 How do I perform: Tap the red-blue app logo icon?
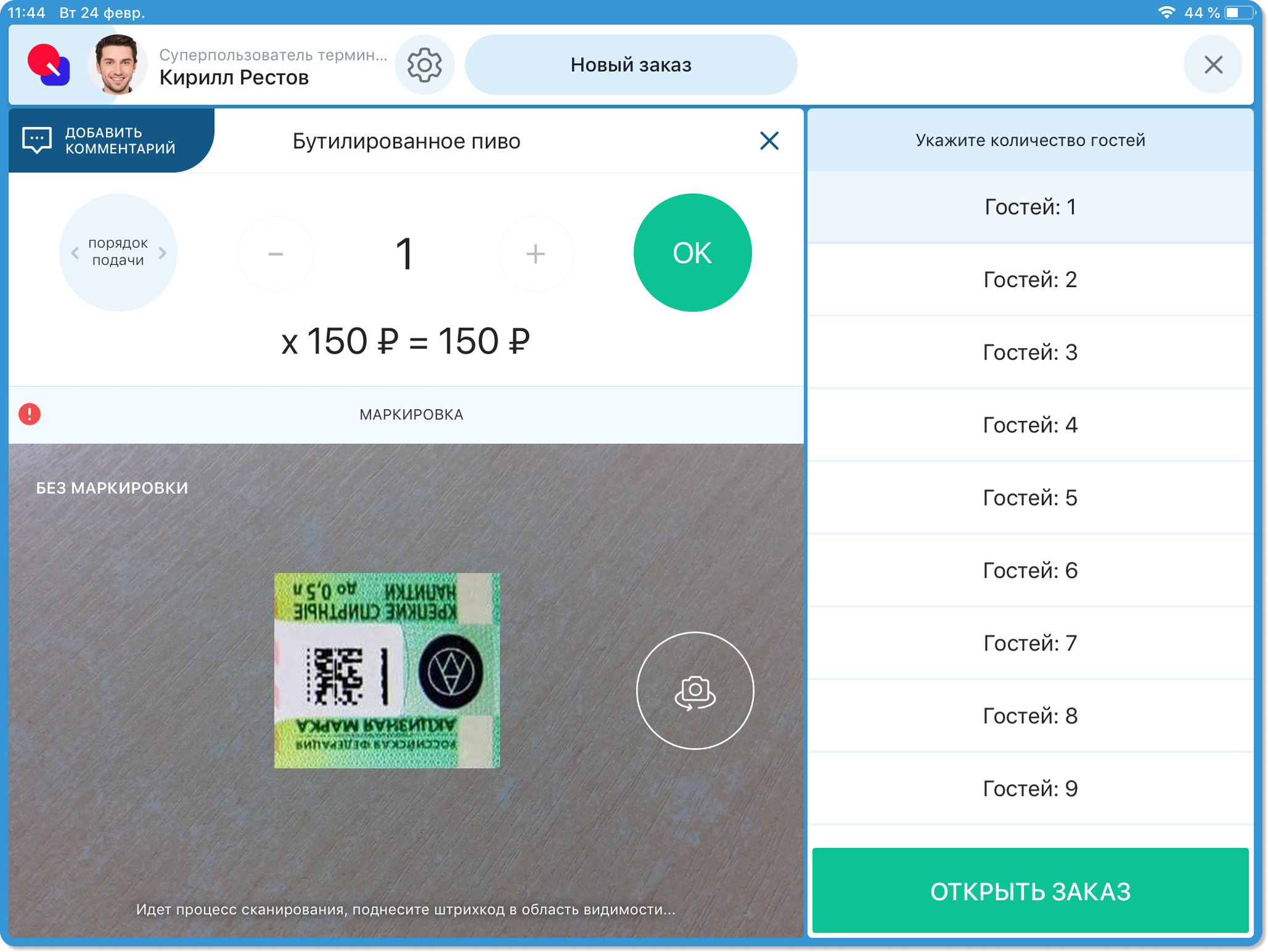click(x=49, y=65)
